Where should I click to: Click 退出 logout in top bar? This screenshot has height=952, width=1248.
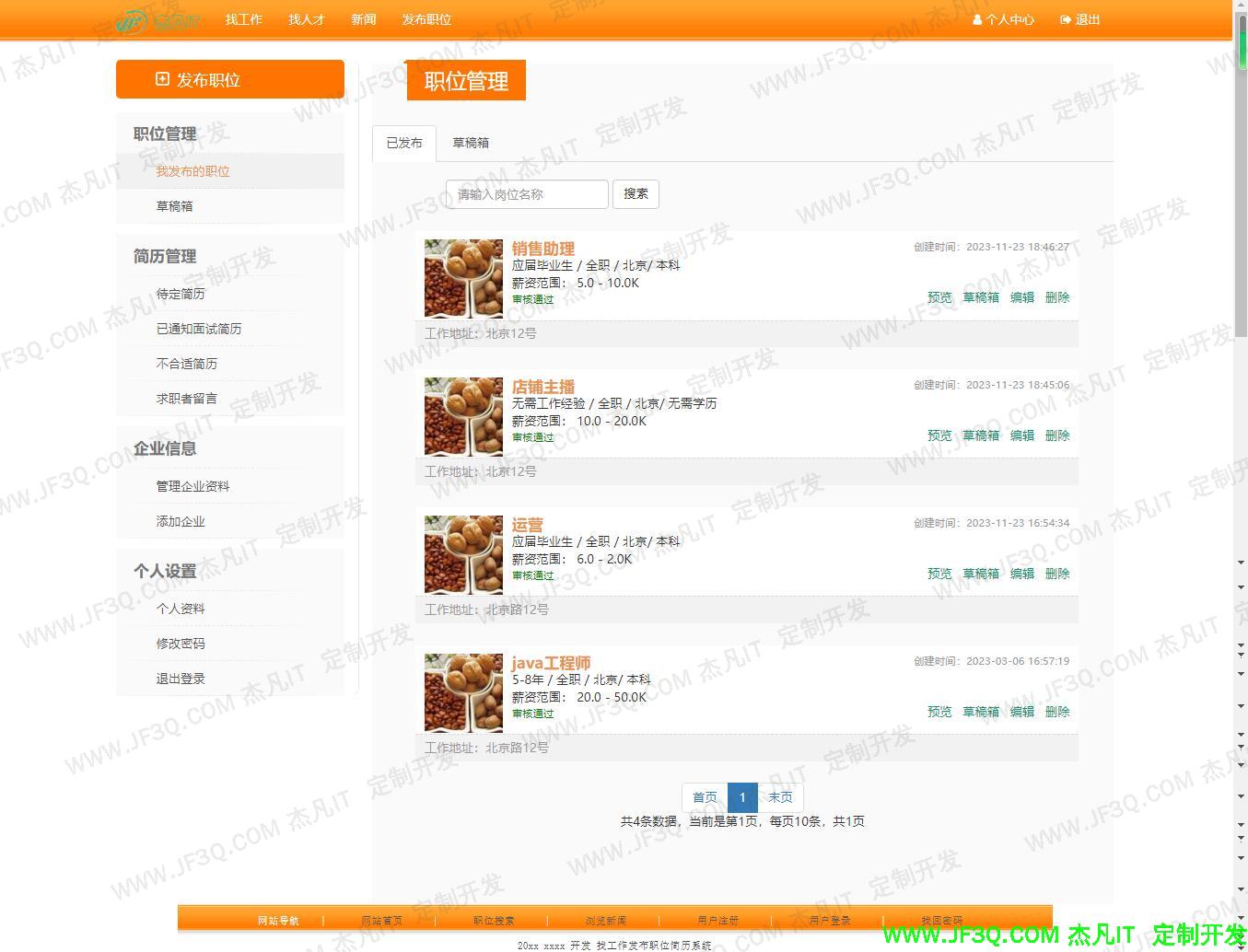[1080, 19]
